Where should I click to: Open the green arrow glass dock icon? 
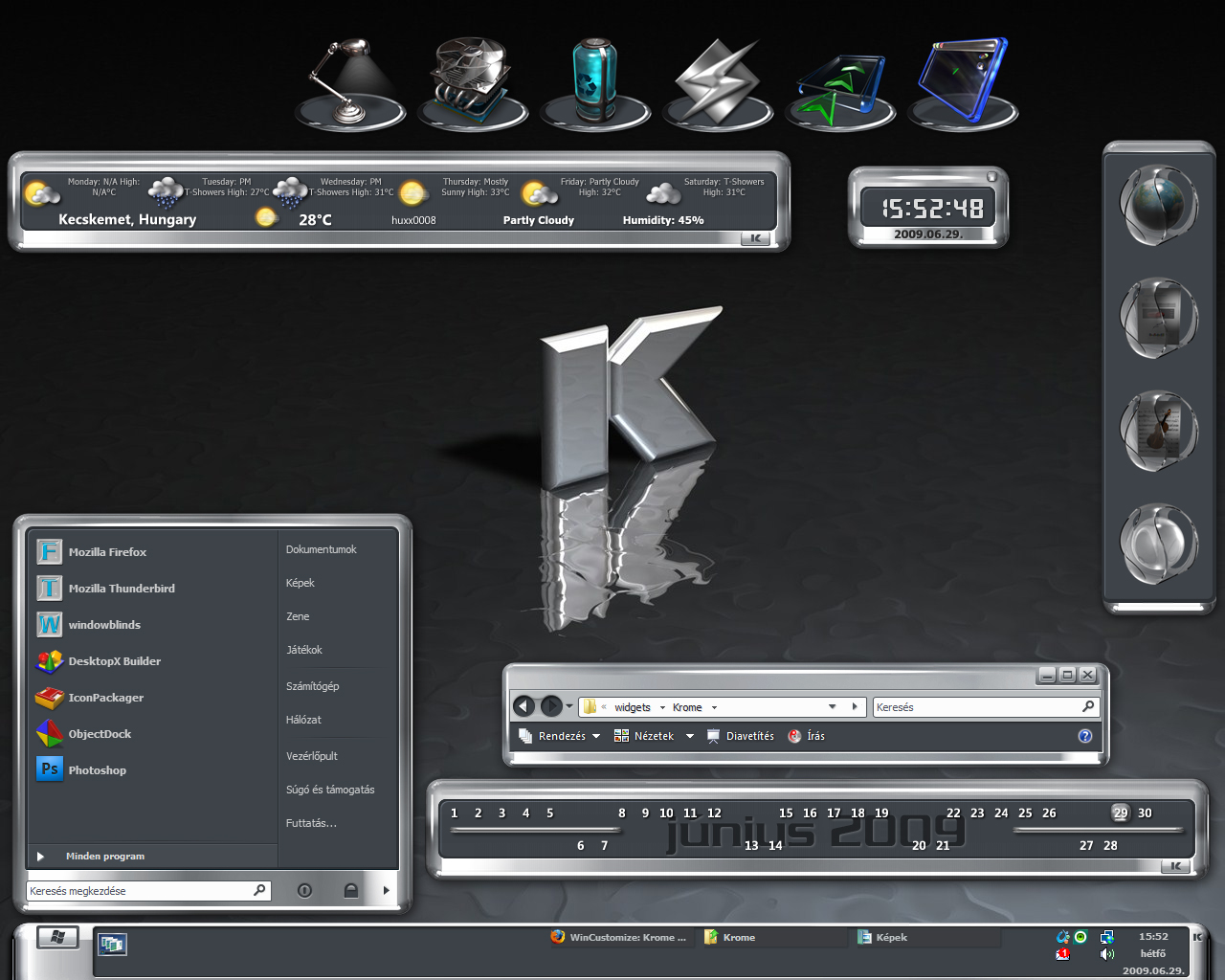pyautogui.click(x=840, y=92)
